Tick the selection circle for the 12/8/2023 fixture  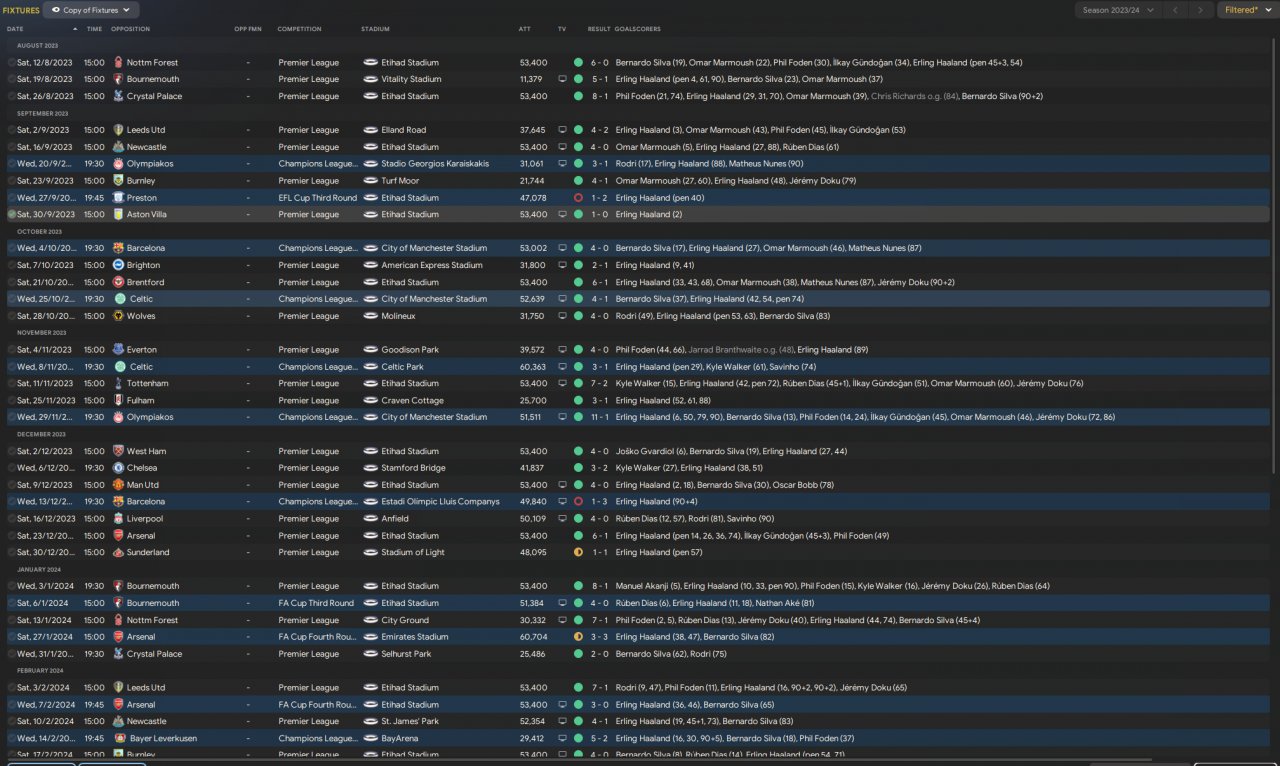click(12, 62)
